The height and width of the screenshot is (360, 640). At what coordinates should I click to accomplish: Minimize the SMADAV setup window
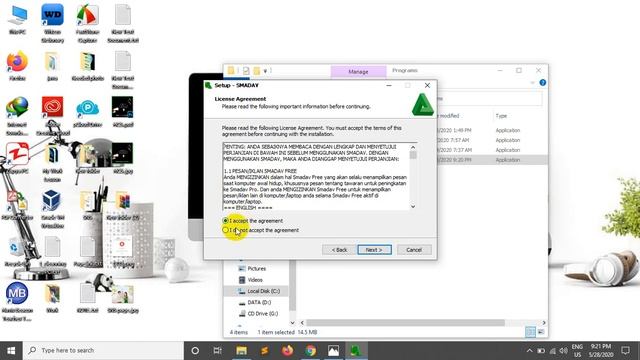[x=389, y=85]
